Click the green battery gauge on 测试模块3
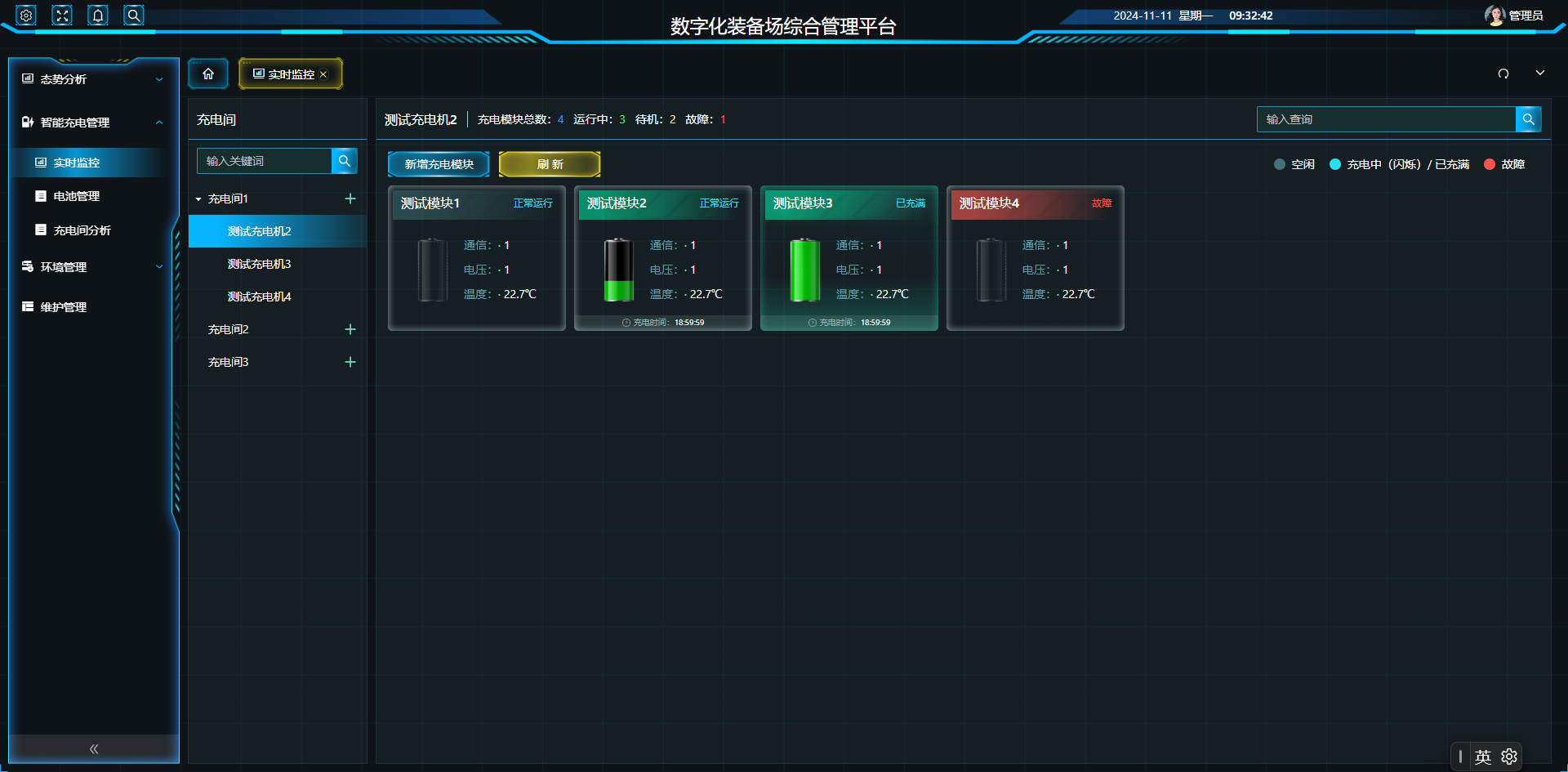The image size is (1568, 772). 804,270
